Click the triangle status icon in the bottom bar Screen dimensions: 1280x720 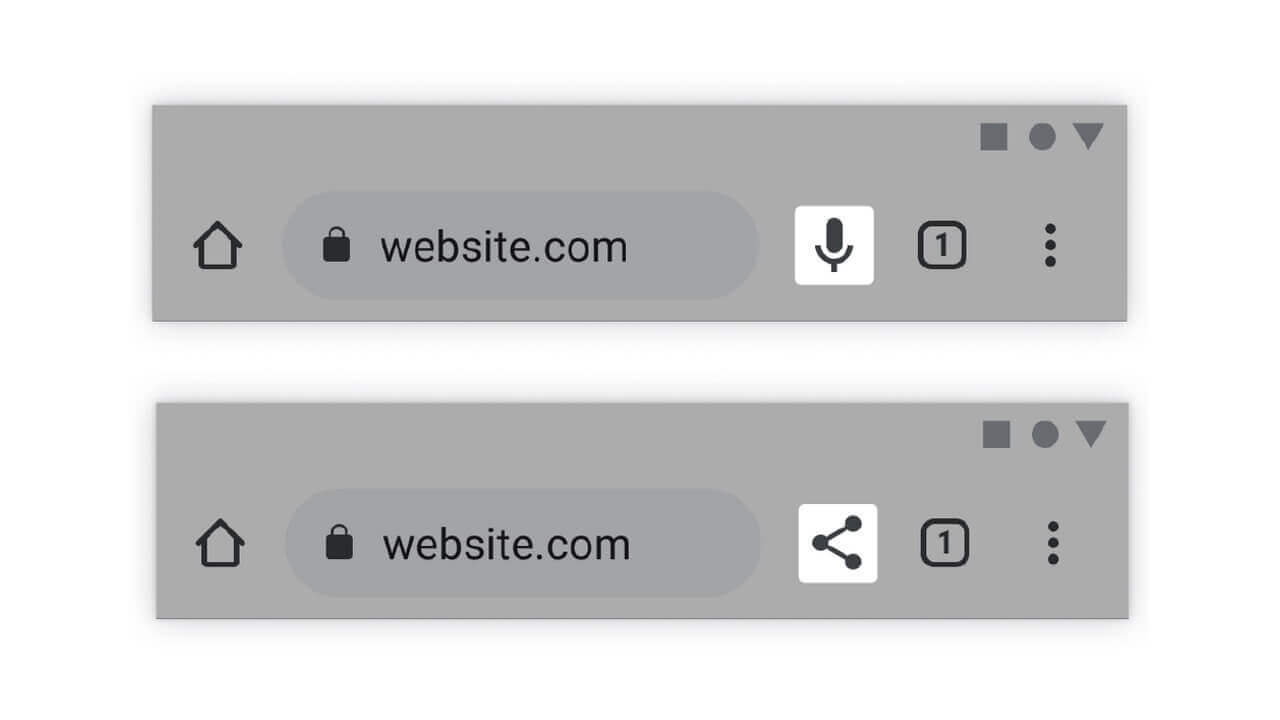1091,434
